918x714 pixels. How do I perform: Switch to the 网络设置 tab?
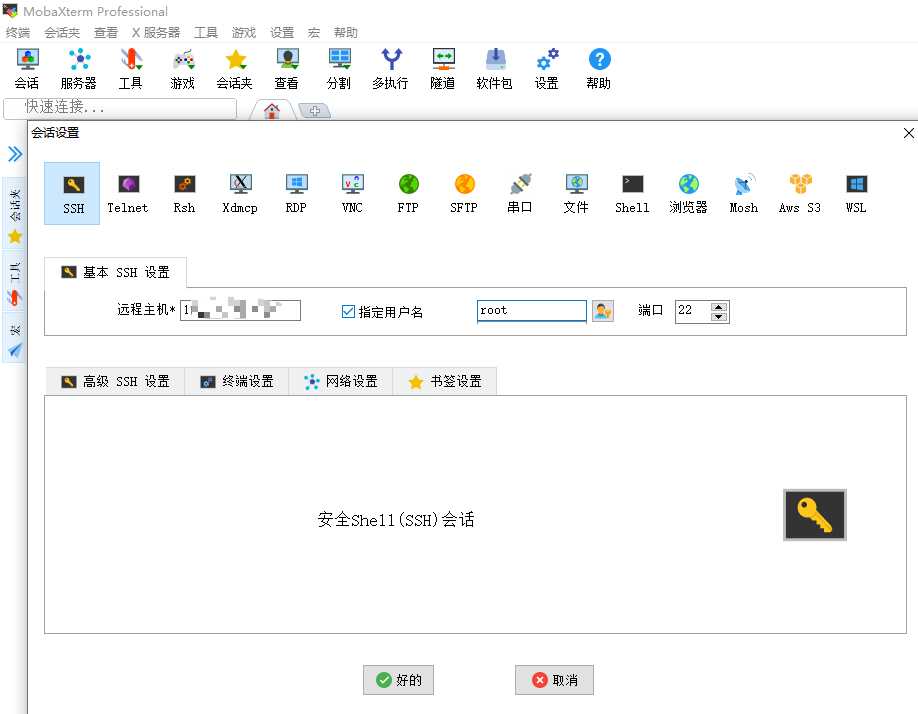[341, 382]
